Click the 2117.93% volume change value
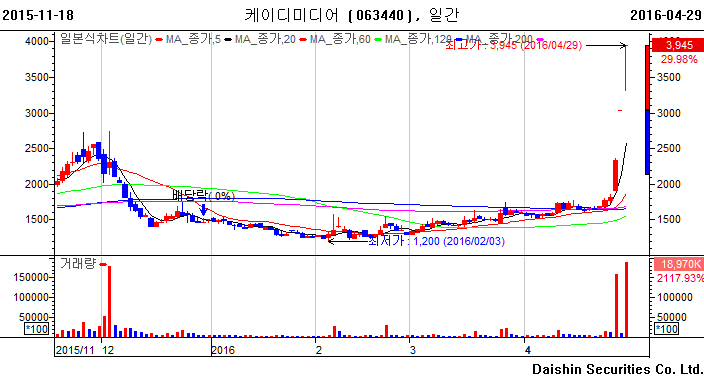This screenshot has height=381, width=704. coord(680,278)
